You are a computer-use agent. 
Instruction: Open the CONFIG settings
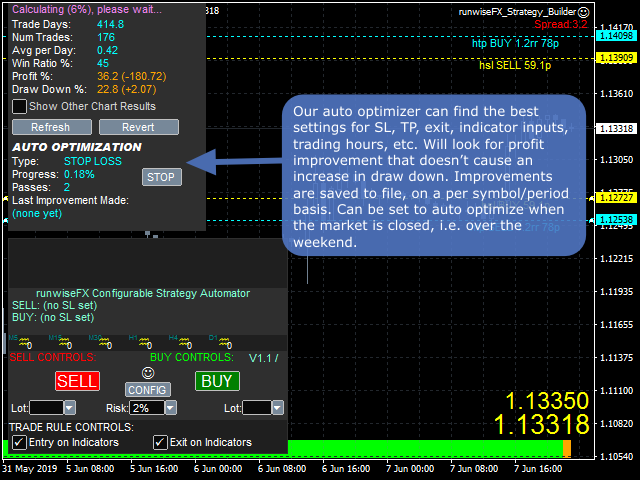[148, 389]
